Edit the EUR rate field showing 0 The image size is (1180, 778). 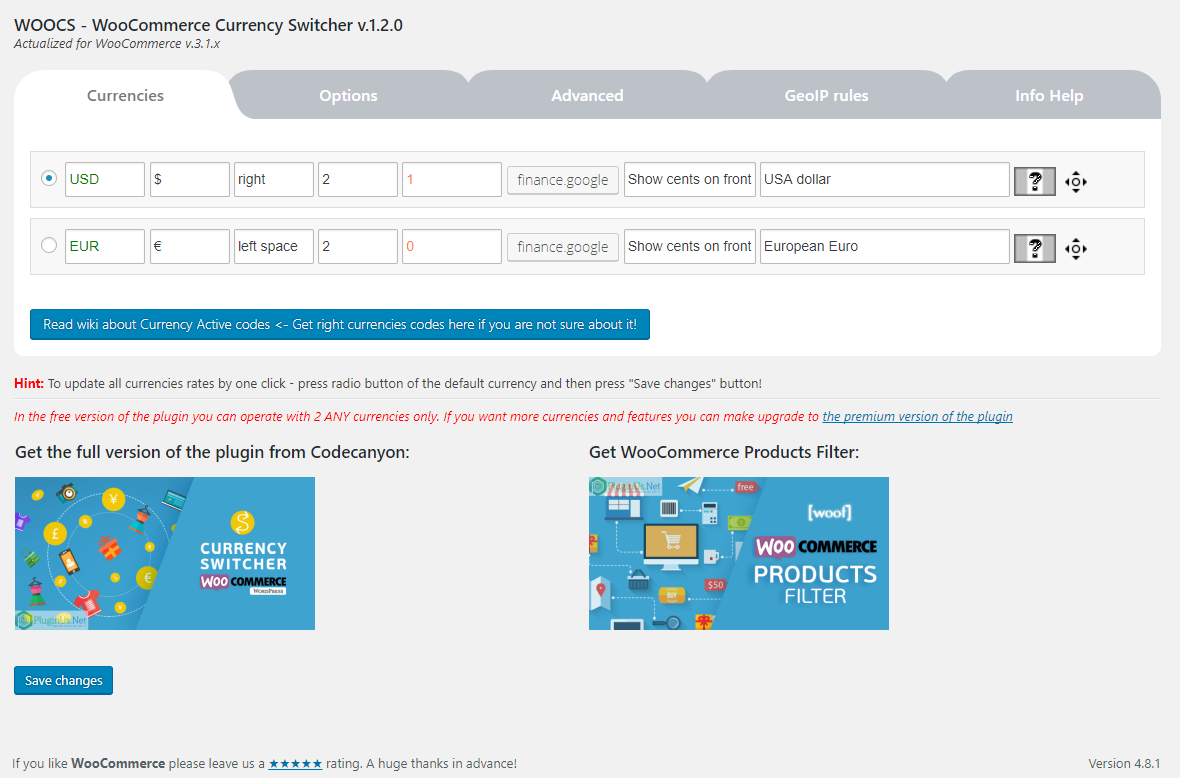tap(452, 246)
